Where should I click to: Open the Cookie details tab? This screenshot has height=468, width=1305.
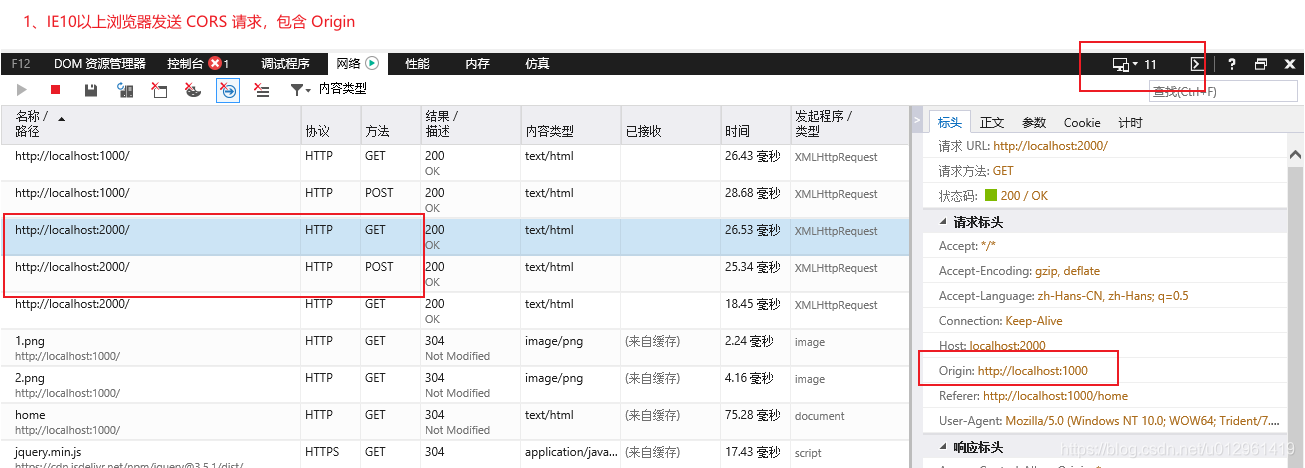[1082, 122]
